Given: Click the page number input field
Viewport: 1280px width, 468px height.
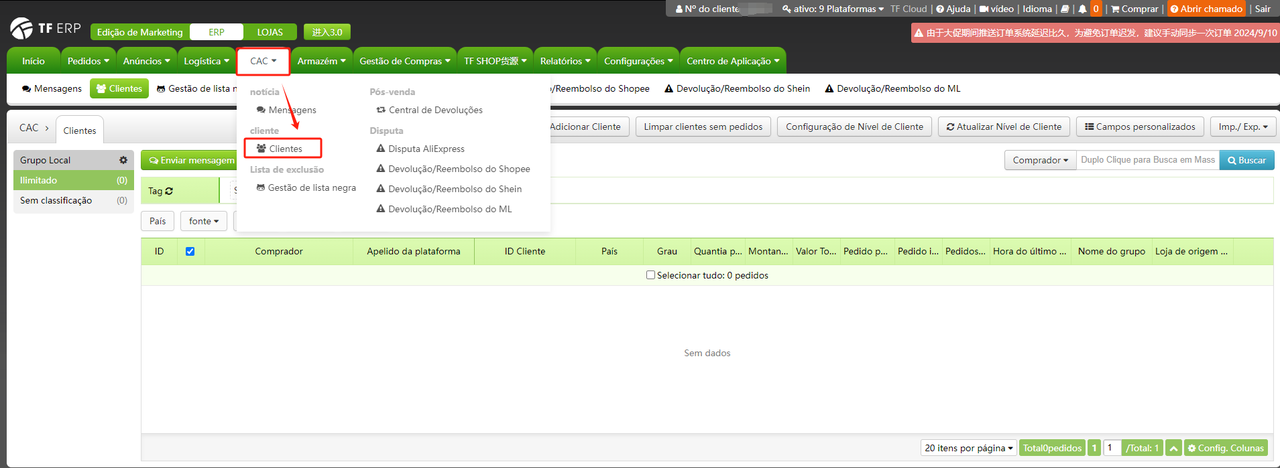Looking at the screenshot, I should pos(1112,448).
